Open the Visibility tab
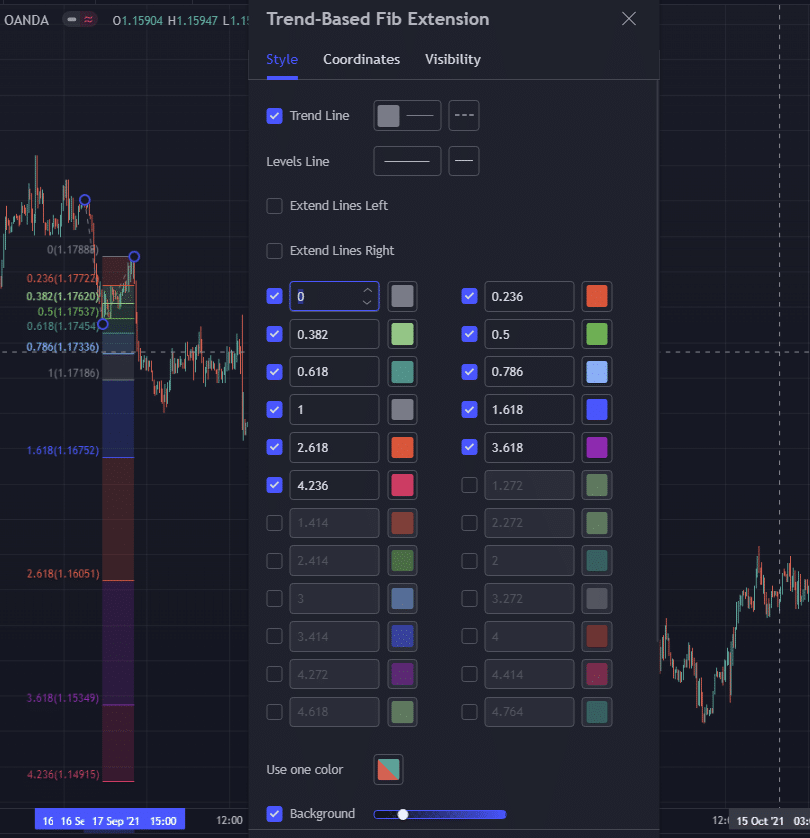This screenshot has height=838, width=810. point(452,60)
